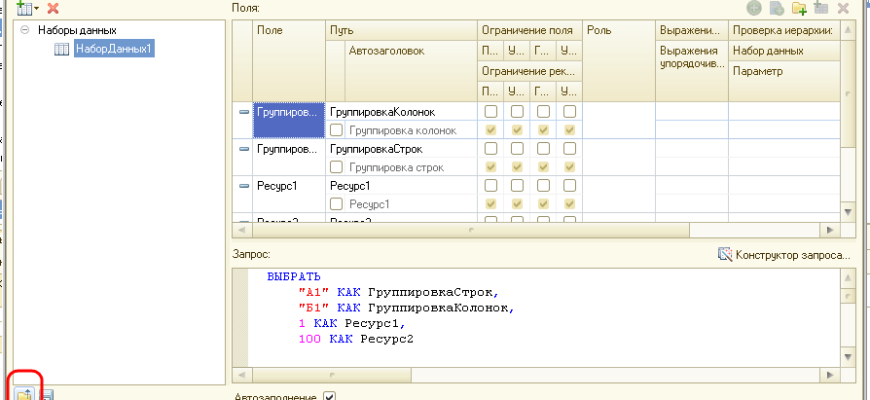Click the red delete data set icon
This screenshot has height=400, width=870.
click(x=53, y=7)
